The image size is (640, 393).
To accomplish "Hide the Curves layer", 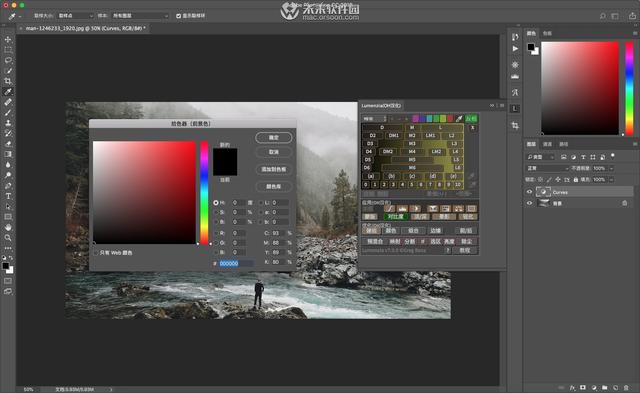I will [529, 192].
